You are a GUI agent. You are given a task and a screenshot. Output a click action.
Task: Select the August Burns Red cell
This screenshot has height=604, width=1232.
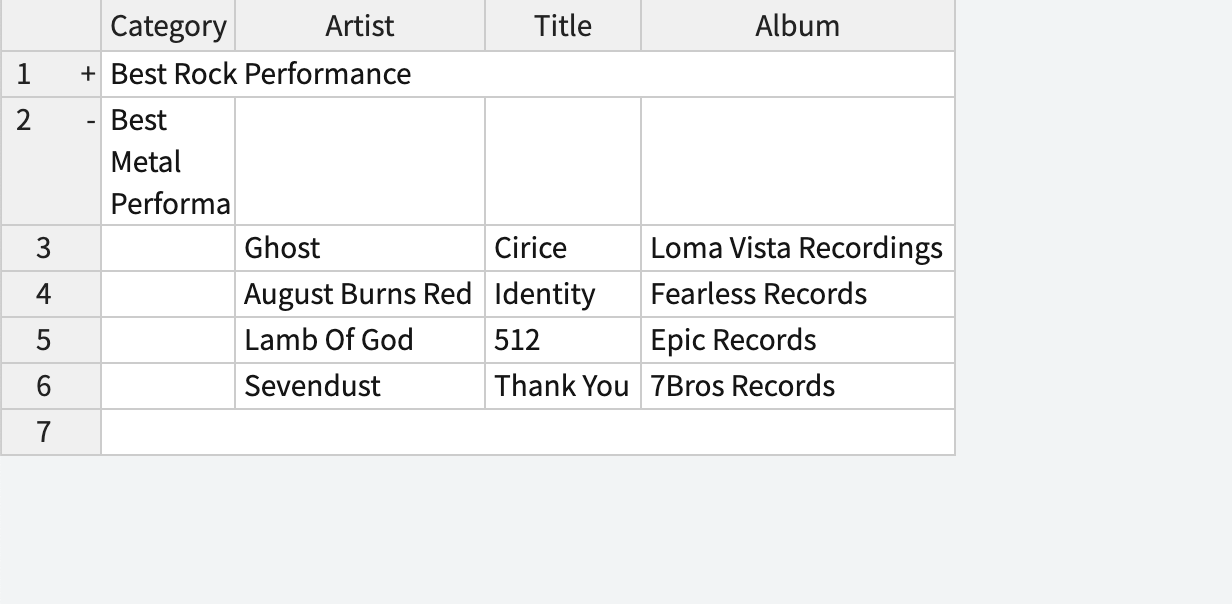(x=360, y=294)
